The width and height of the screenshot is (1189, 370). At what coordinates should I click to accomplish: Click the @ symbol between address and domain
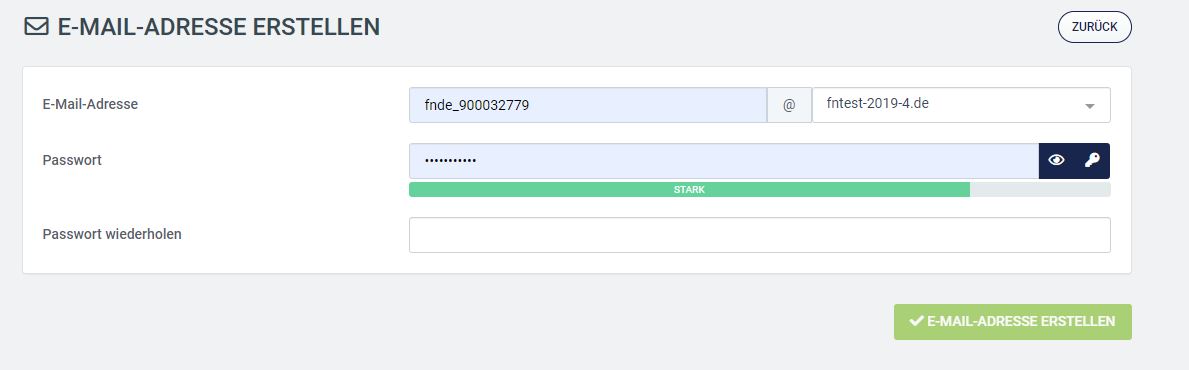[x=789, y=105]
